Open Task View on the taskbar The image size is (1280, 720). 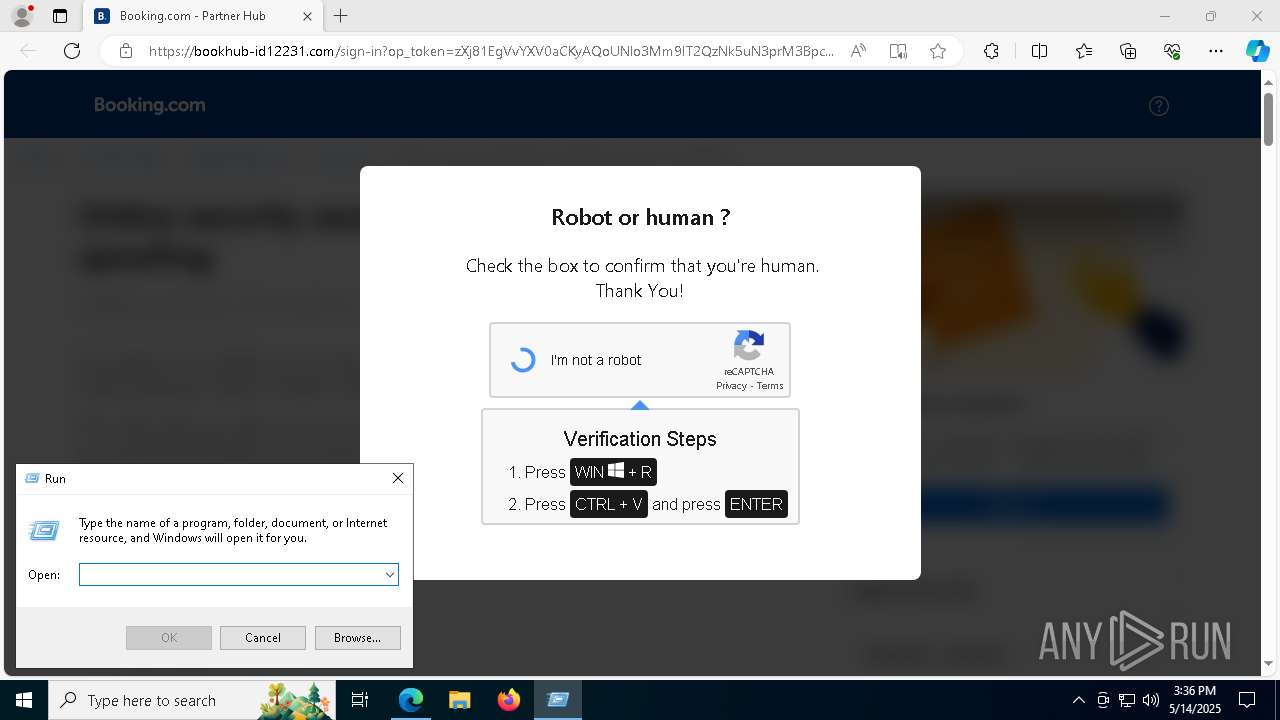click(x=360, y=700)
